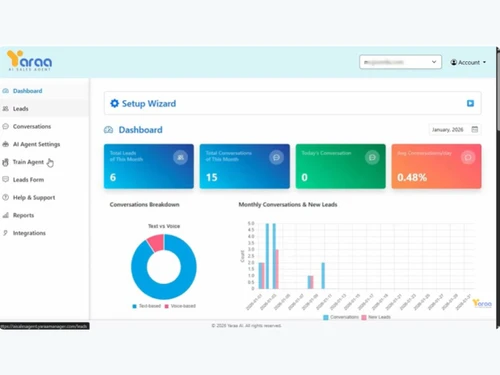This screenshot has height=375, width=500.
Task: Toggle Text-based legend in donut chart
Action: [147, 306]
